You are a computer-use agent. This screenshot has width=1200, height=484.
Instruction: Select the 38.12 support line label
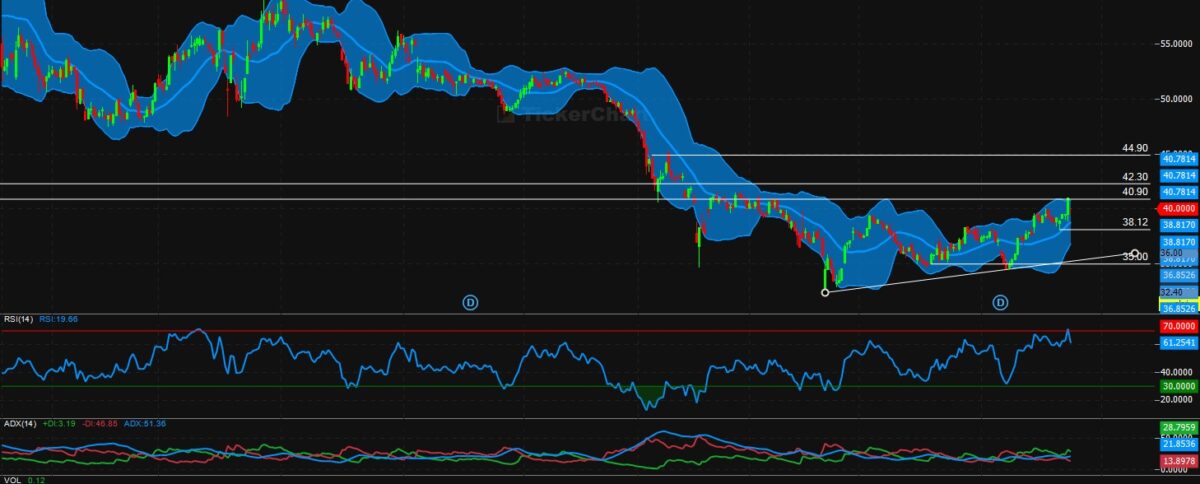point(1134,222)
